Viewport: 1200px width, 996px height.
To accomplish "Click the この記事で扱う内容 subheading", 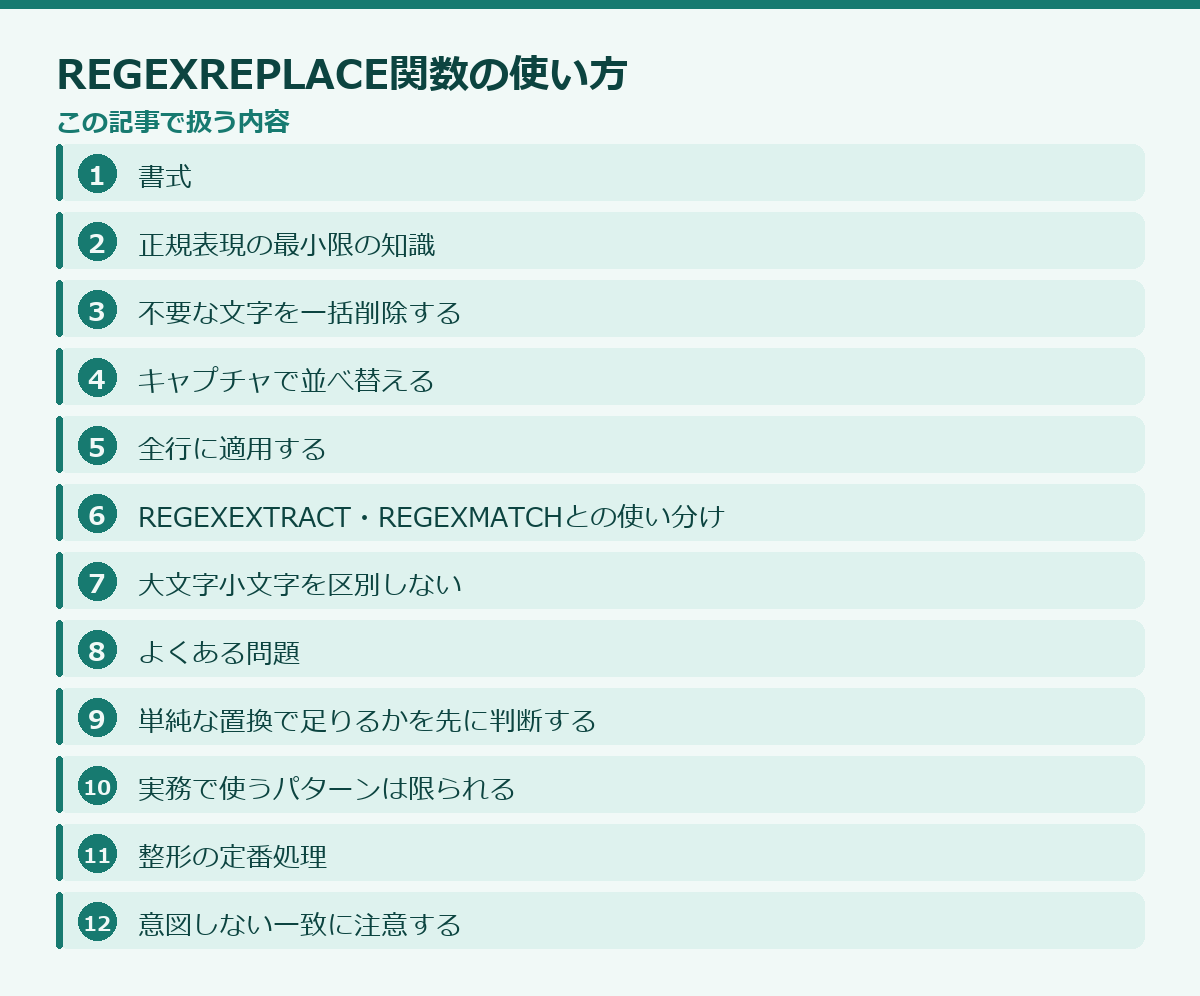I will (x=173, y=123).
